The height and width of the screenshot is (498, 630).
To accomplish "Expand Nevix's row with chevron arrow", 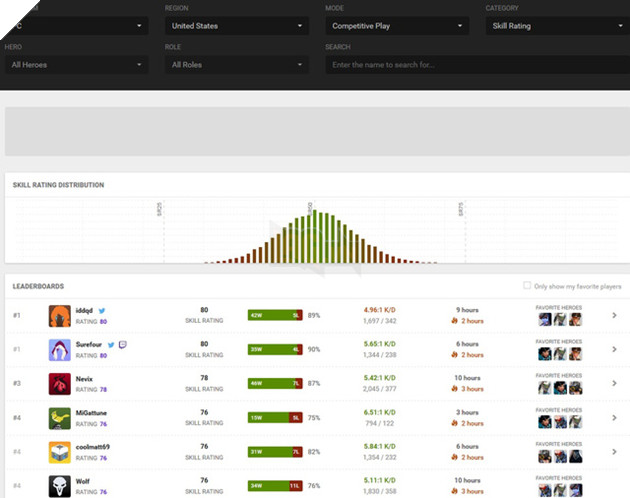I will 614,385.
